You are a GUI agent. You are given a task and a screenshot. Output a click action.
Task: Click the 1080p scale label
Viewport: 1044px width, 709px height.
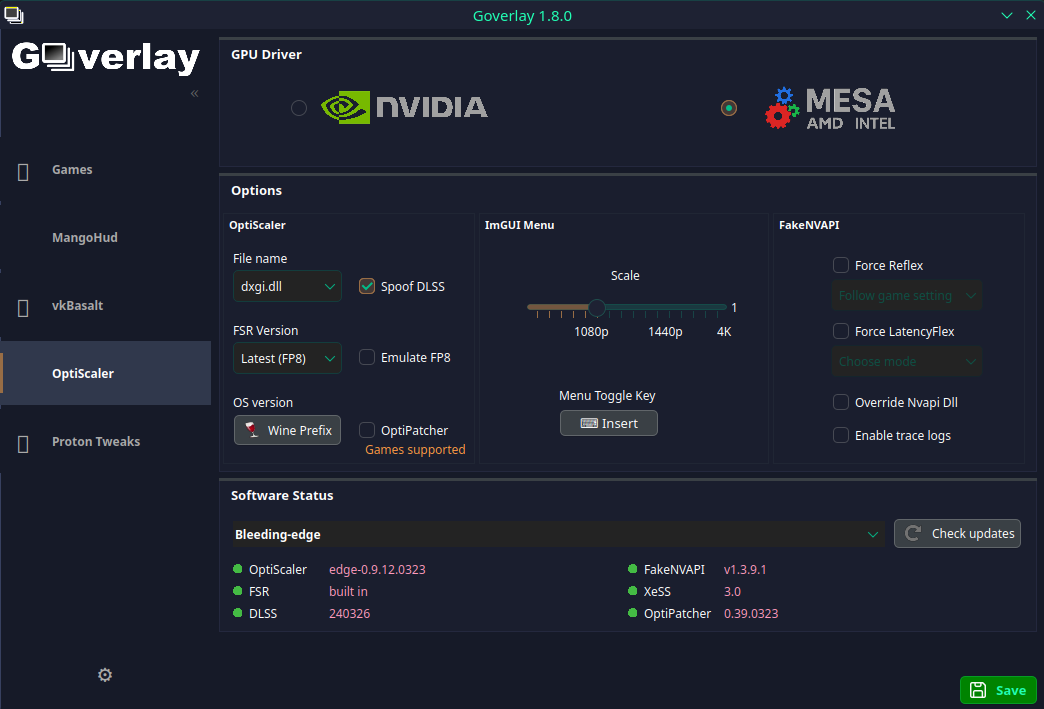[591, 332]
